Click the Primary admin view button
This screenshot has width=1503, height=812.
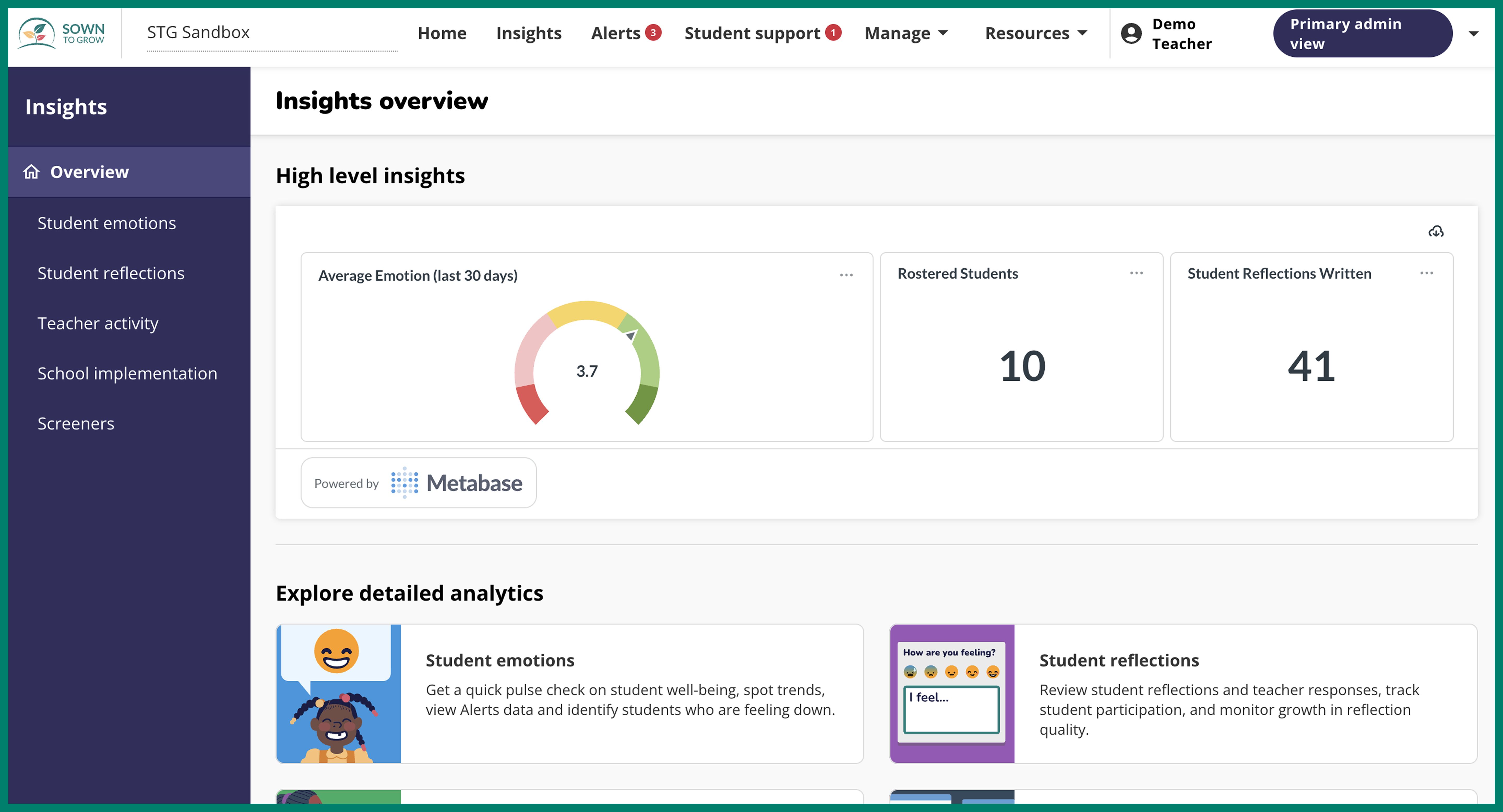tap(1362, 33)
